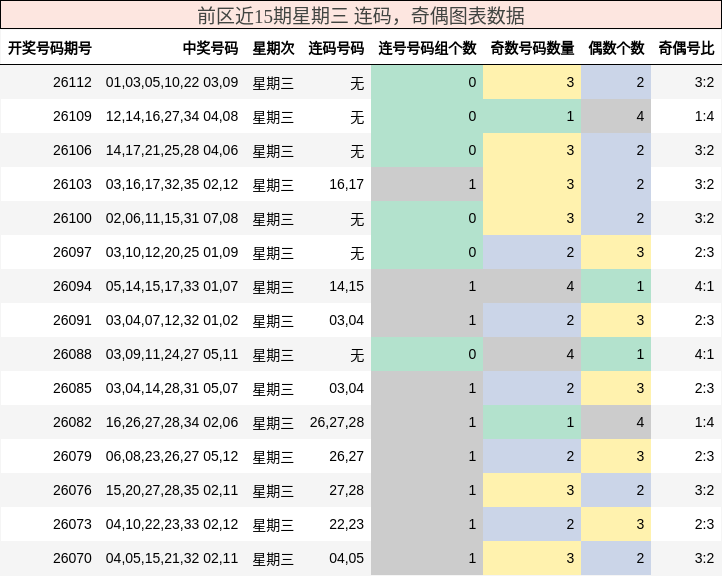Click issue number 26079
Viewport: 722px width, 576px height.
tap(72, 456)
